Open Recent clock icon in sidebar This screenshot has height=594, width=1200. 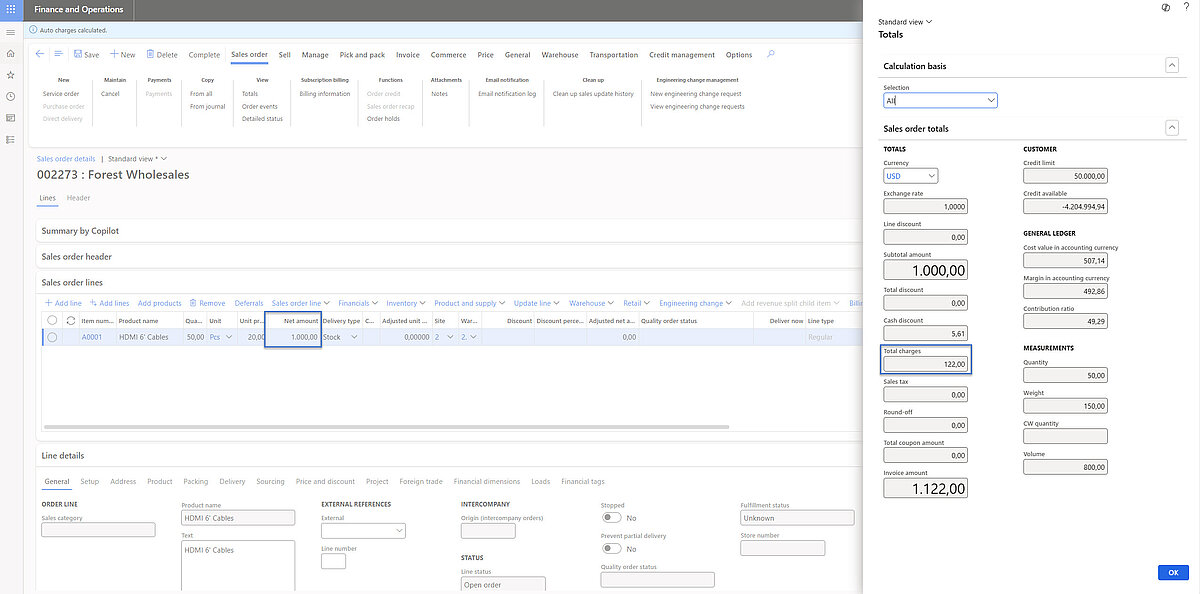[x=10, y=96]
